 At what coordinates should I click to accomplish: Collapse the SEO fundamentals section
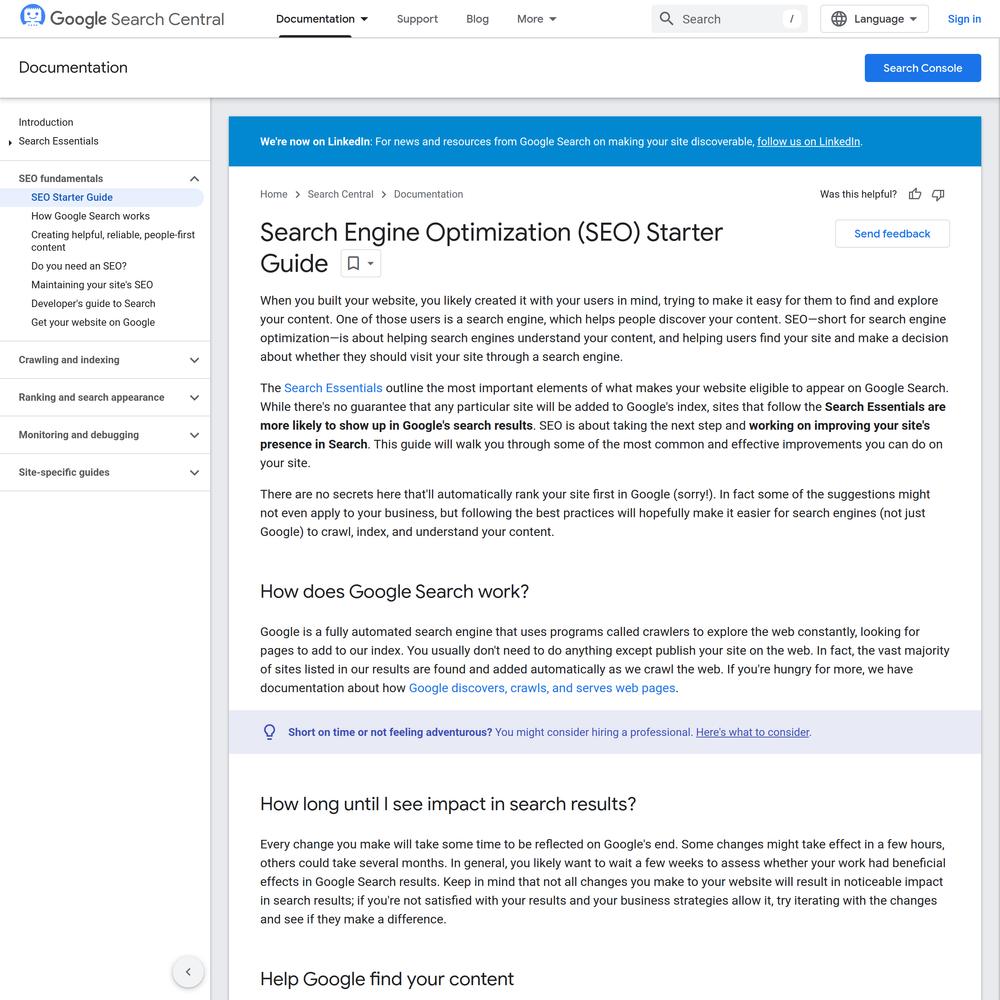click(195, 179)
